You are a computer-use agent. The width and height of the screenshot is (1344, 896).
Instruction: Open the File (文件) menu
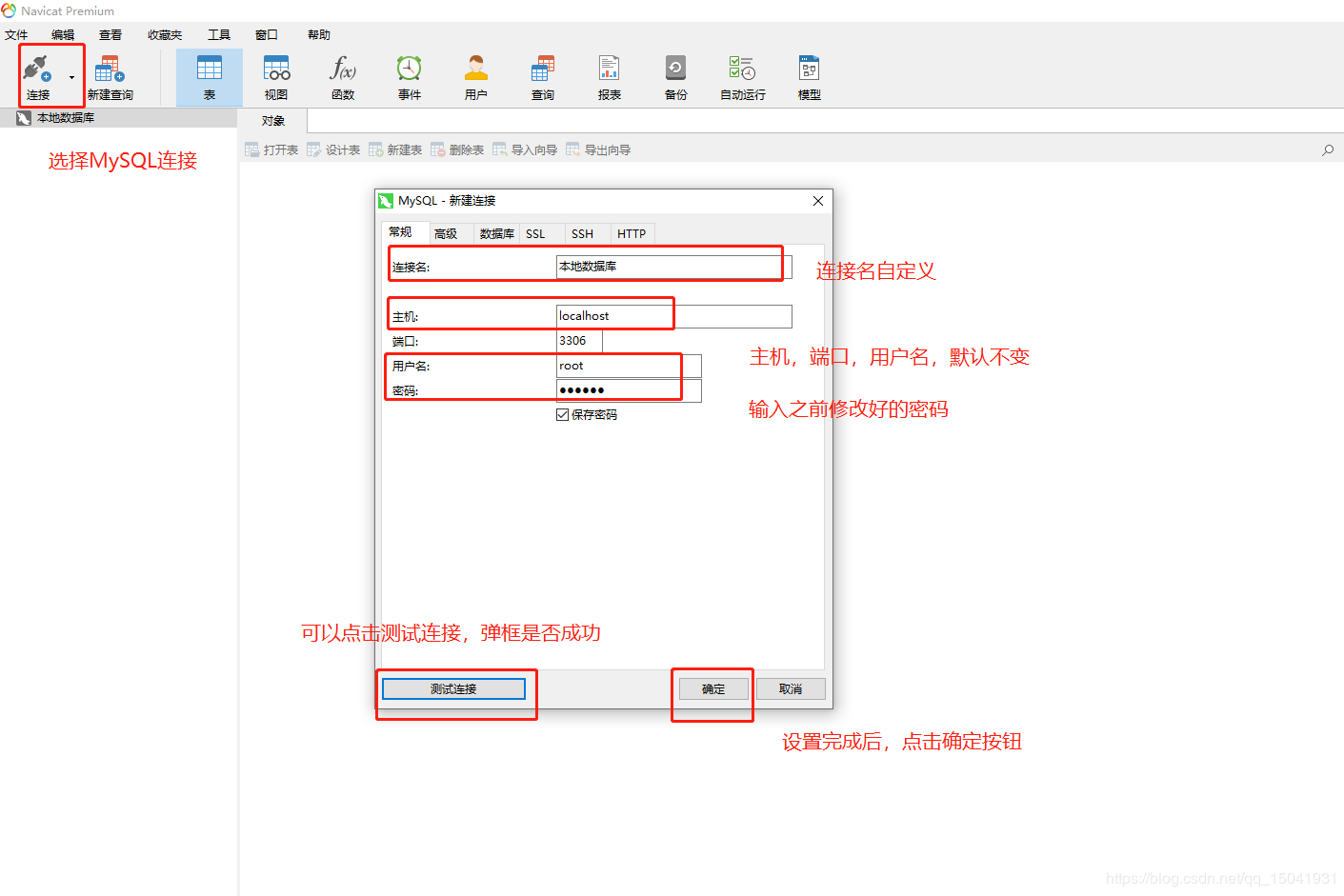[x=16, y=35]
